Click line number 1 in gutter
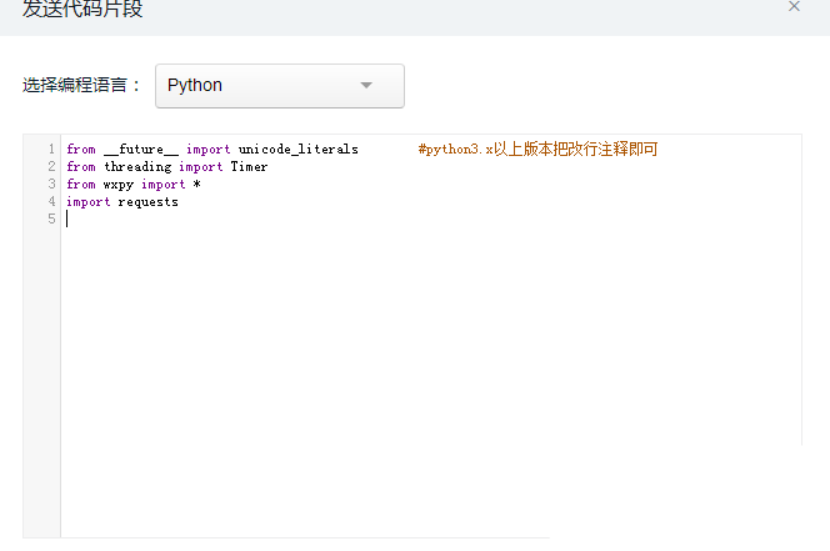Image resolution: width=830 pixels, height=551 pixels. click(x=51, y=149)
